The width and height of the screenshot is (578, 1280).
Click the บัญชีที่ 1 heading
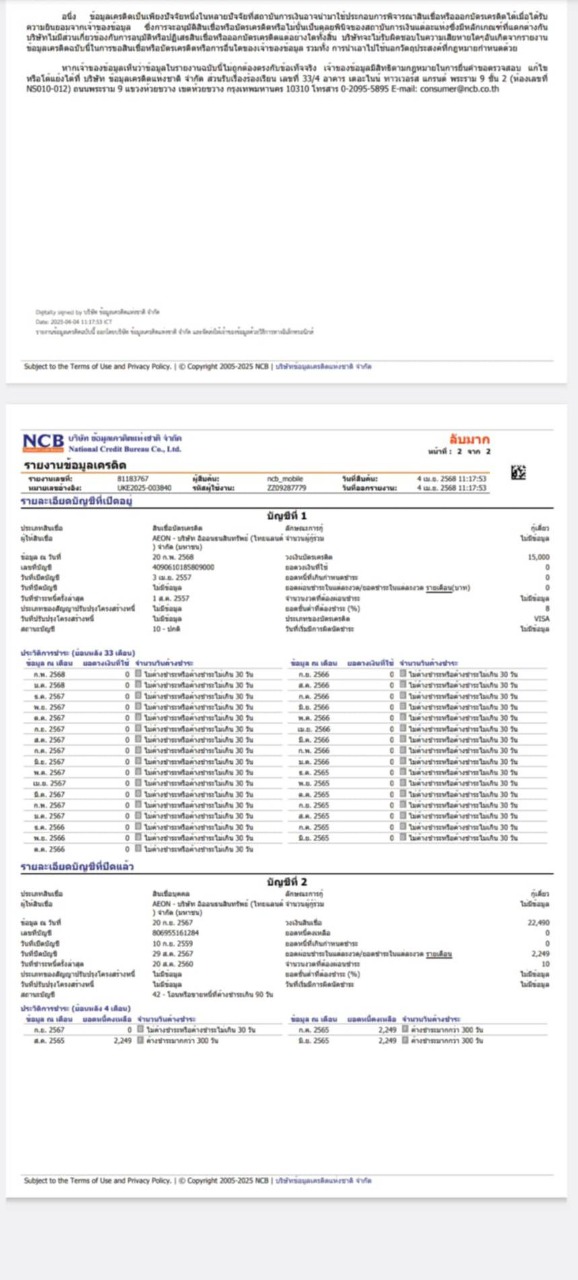[288, 514]
